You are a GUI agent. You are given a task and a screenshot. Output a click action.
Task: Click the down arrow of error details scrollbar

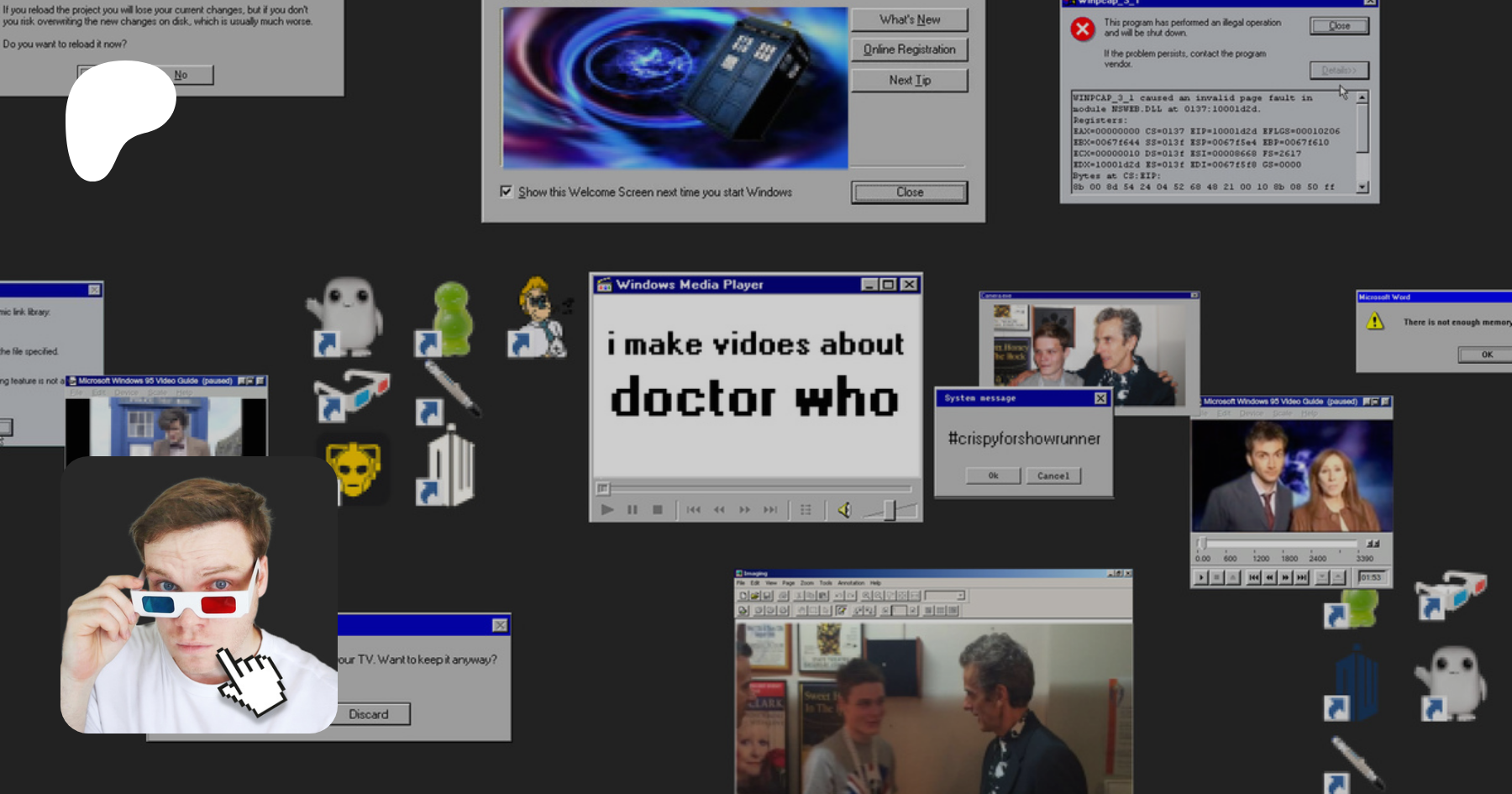[x=1362, y=187]
